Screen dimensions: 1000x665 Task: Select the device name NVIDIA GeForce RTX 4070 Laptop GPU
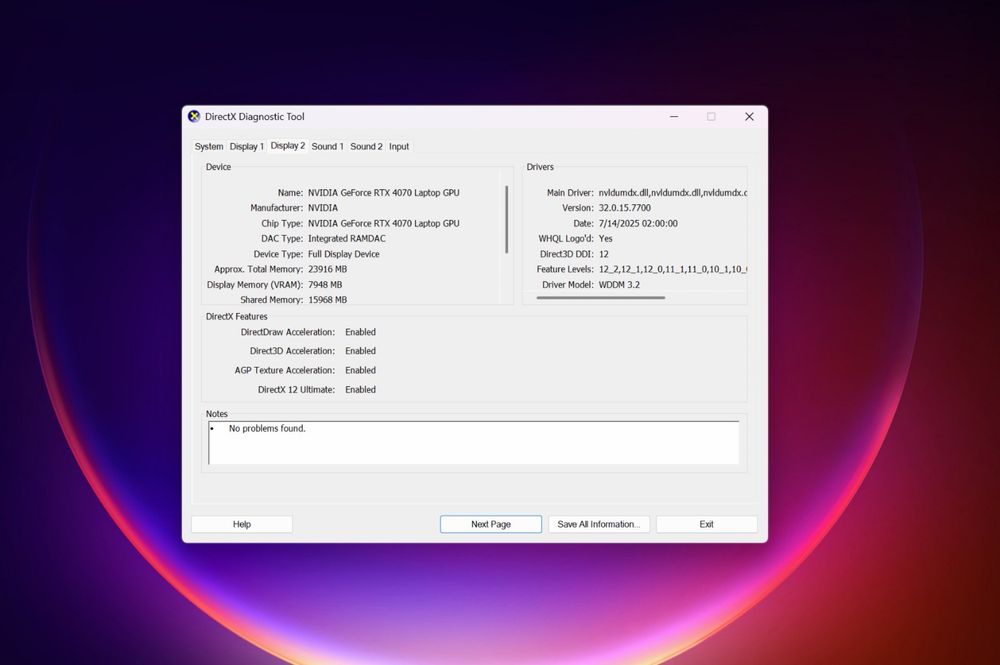tap(383, 193)
